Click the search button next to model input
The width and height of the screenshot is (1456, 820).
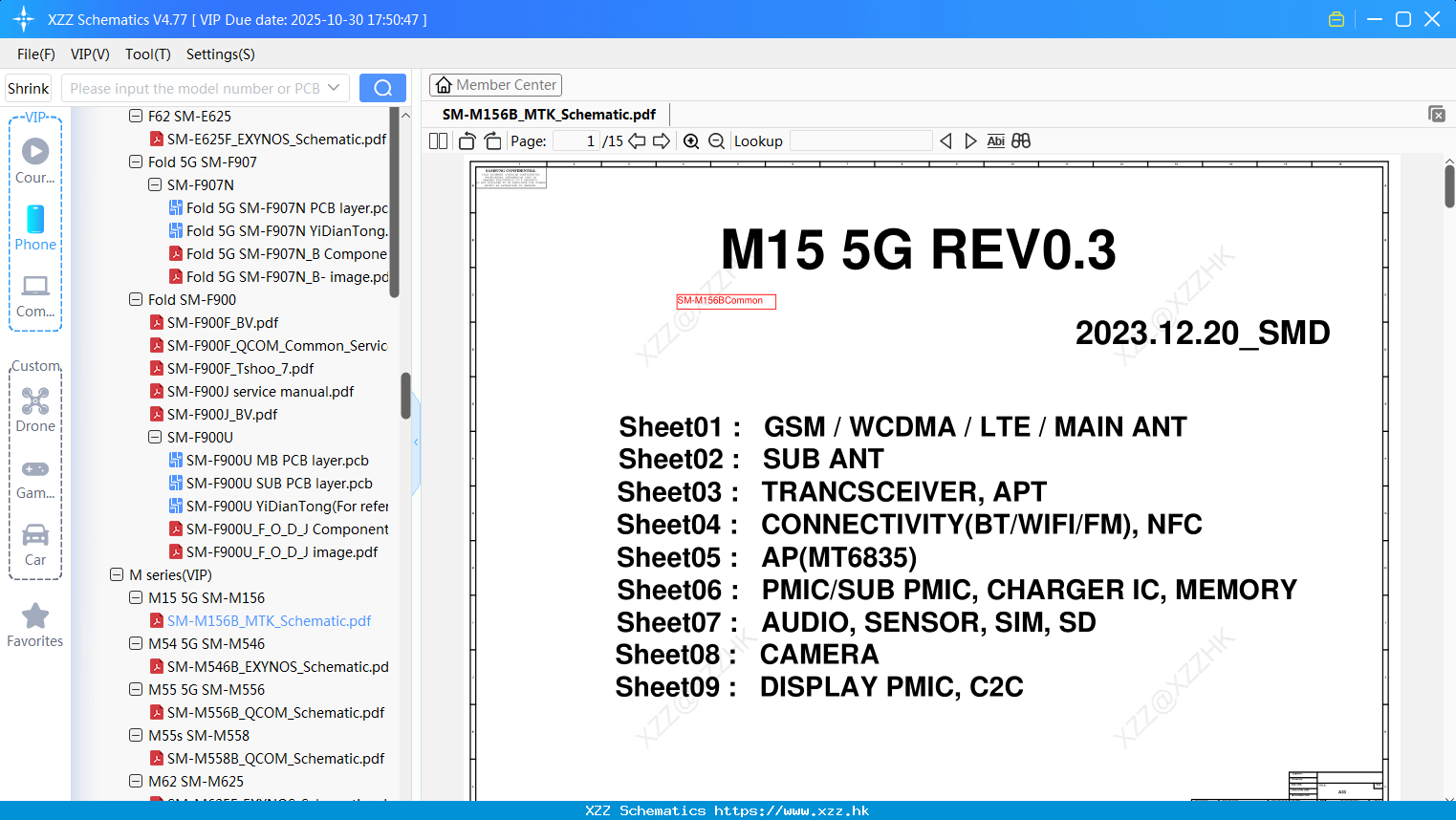click(382, 88)
